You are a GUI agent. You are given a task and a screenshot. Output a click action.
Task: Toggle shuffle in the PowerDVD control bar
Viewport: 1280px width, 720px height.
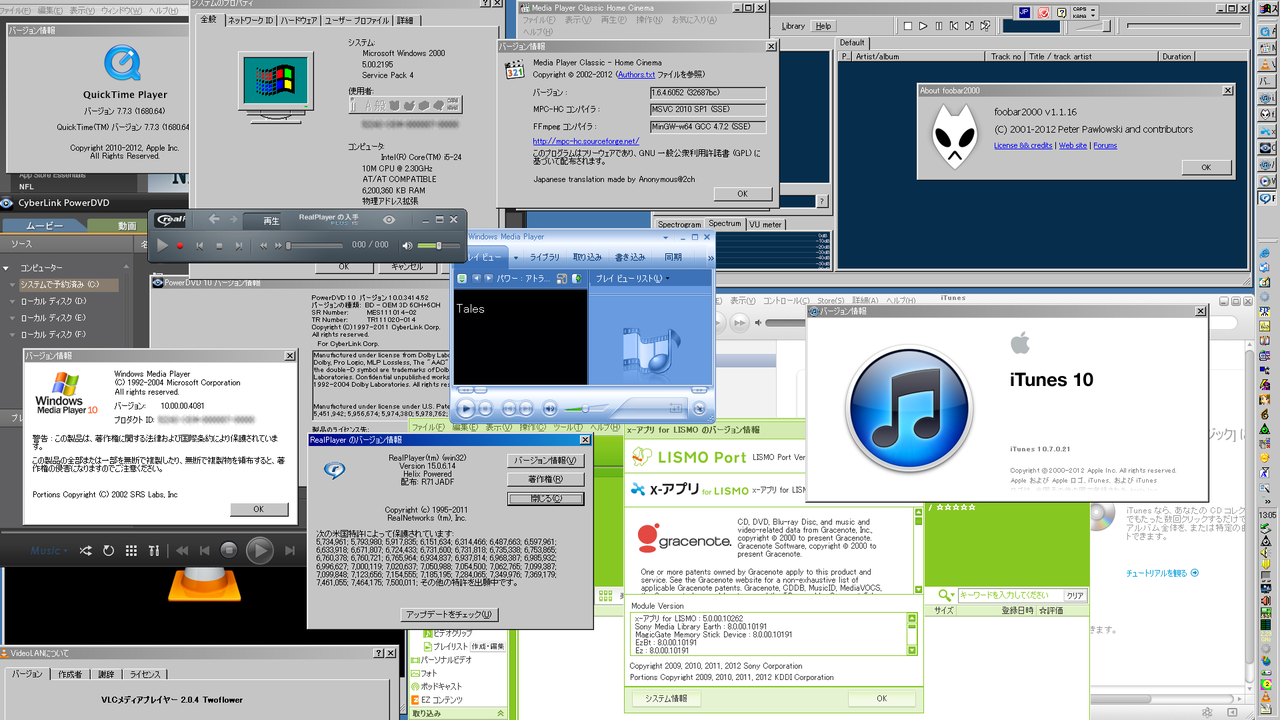click(x=85, y=551)
